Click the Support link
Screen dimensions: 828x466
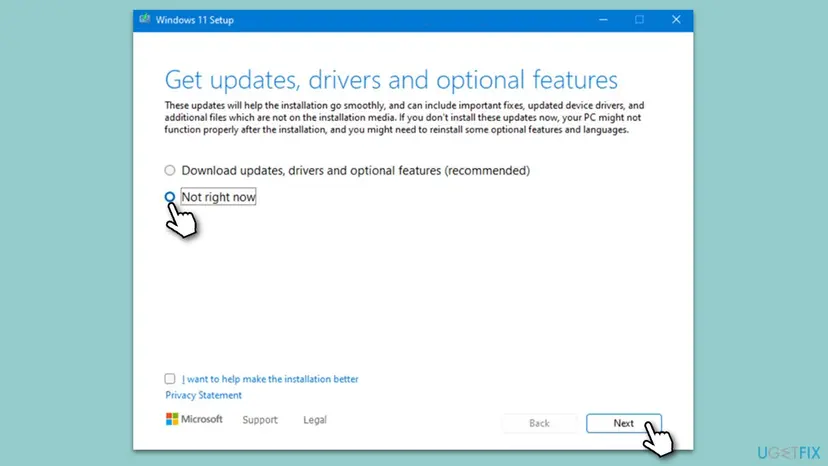coord(260,420)
